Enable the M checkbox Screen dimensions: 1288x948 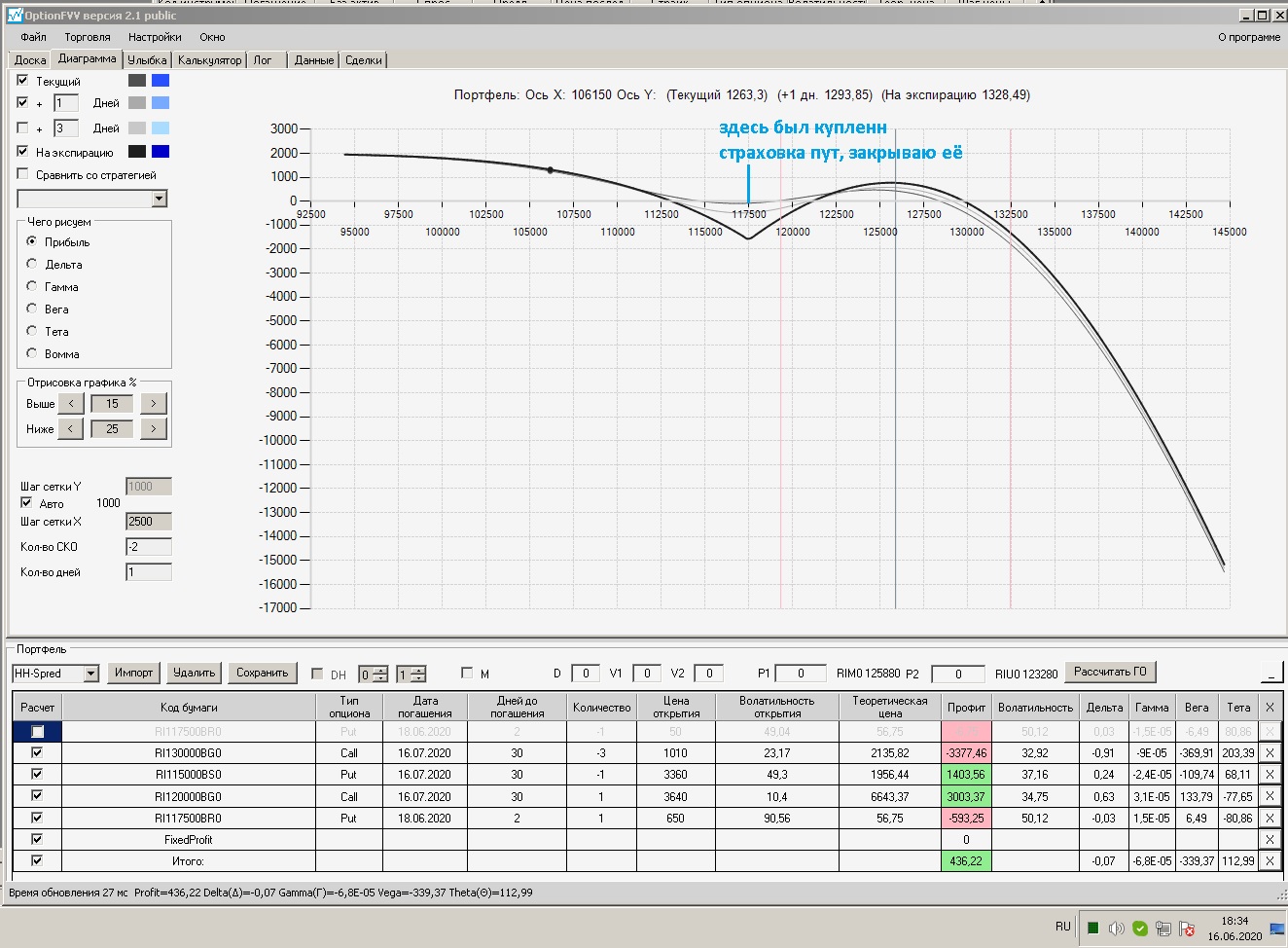[x=467, y=673]
